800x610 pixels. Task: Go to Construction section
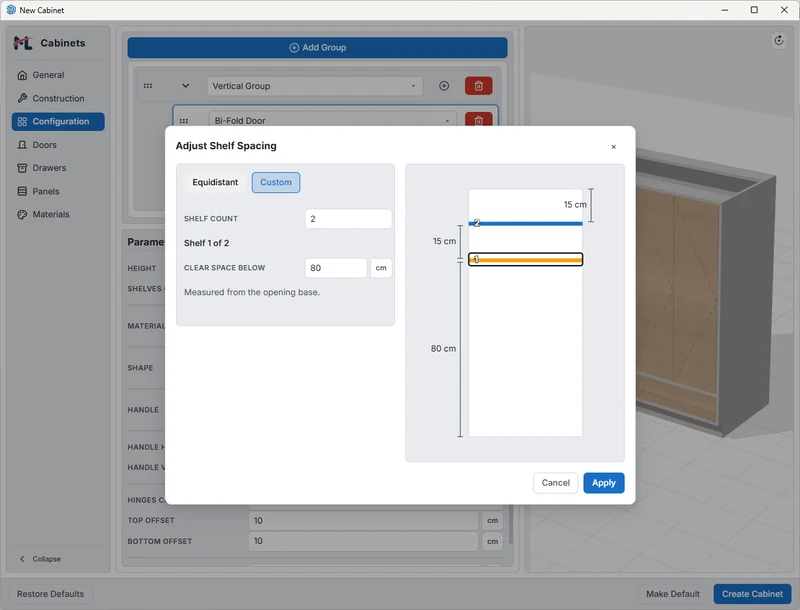point(58,98)
